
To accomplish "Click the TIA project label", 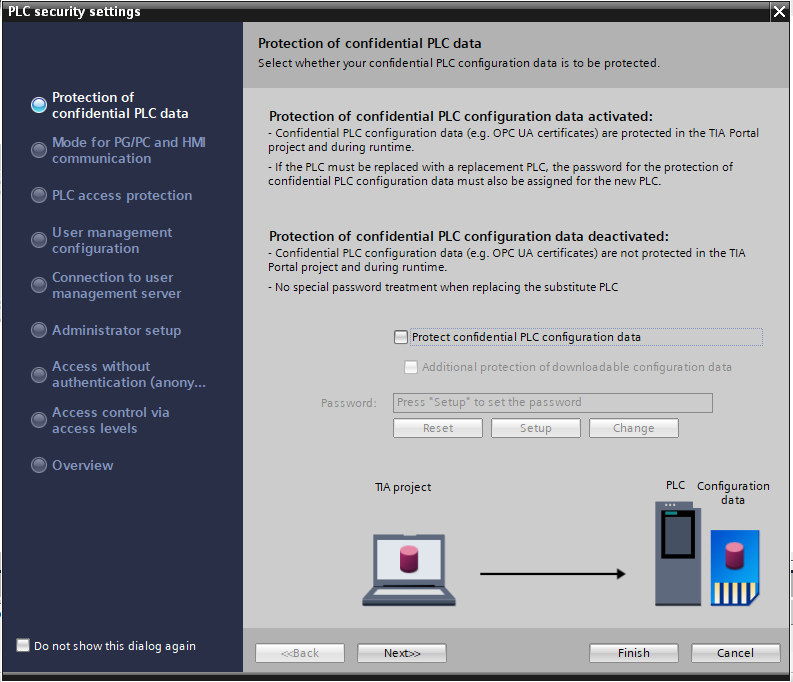I will pyautogui.click(x=403, y=487).
